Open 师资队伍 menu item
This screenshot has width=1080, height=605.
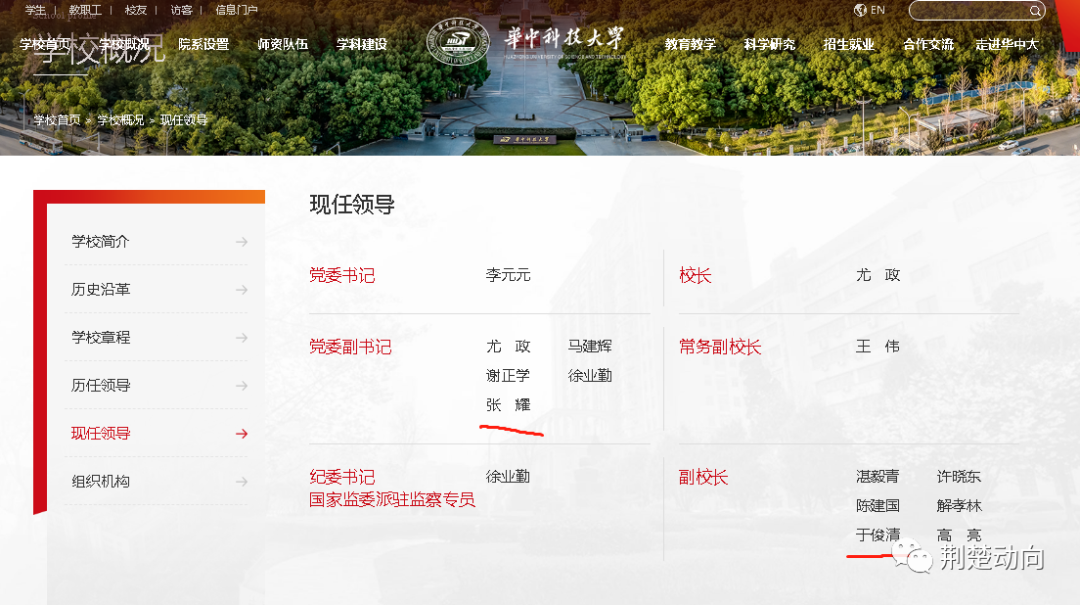[282, 44]
